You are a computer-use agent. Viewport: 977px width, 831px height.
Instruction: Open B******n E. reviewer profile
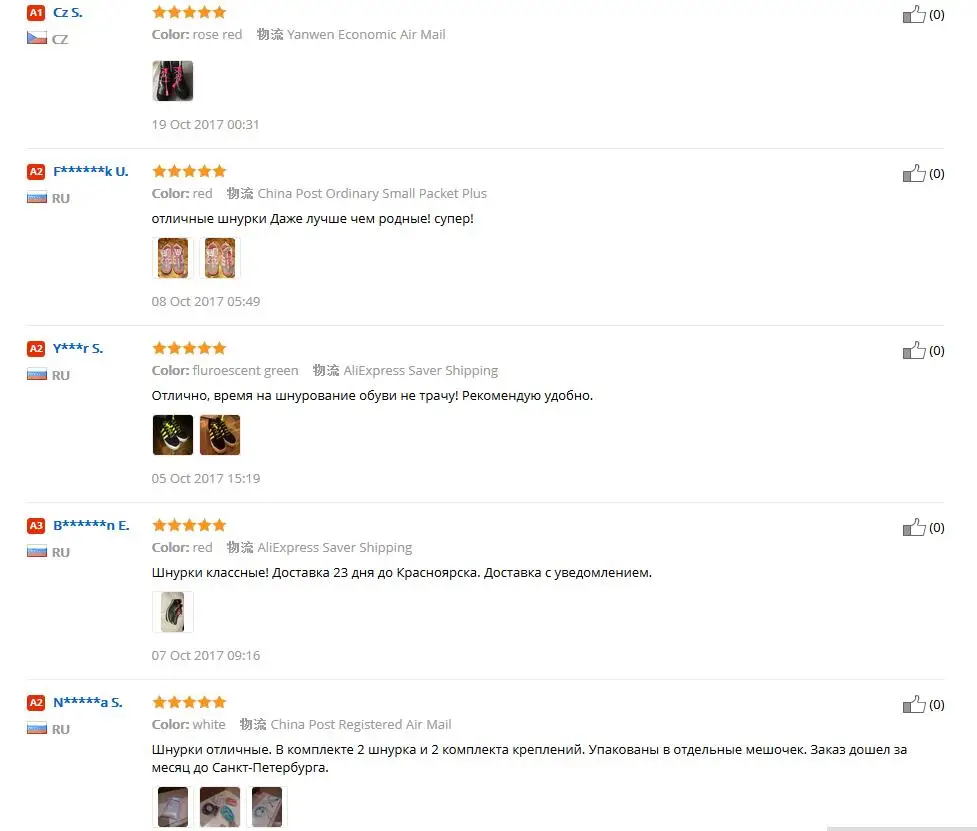tap(91, 525)
